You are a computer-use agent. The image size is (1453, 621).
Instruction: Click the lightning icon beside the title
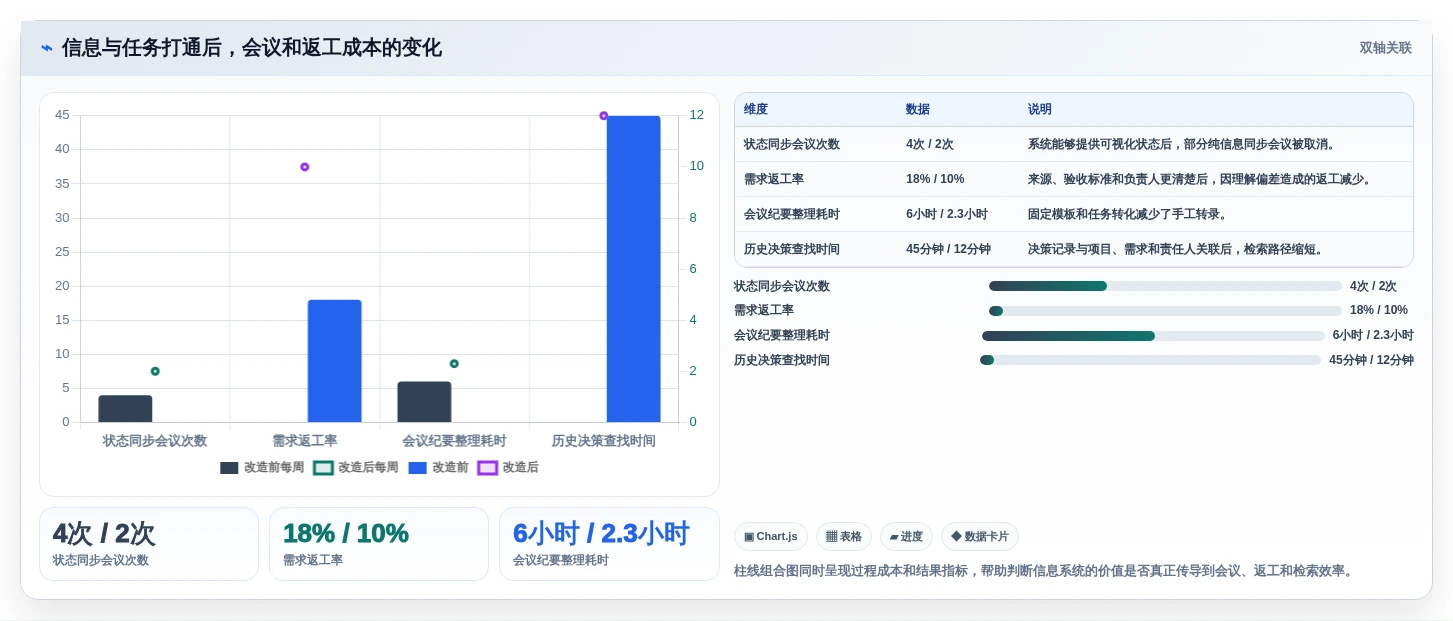tap(47, 48)
